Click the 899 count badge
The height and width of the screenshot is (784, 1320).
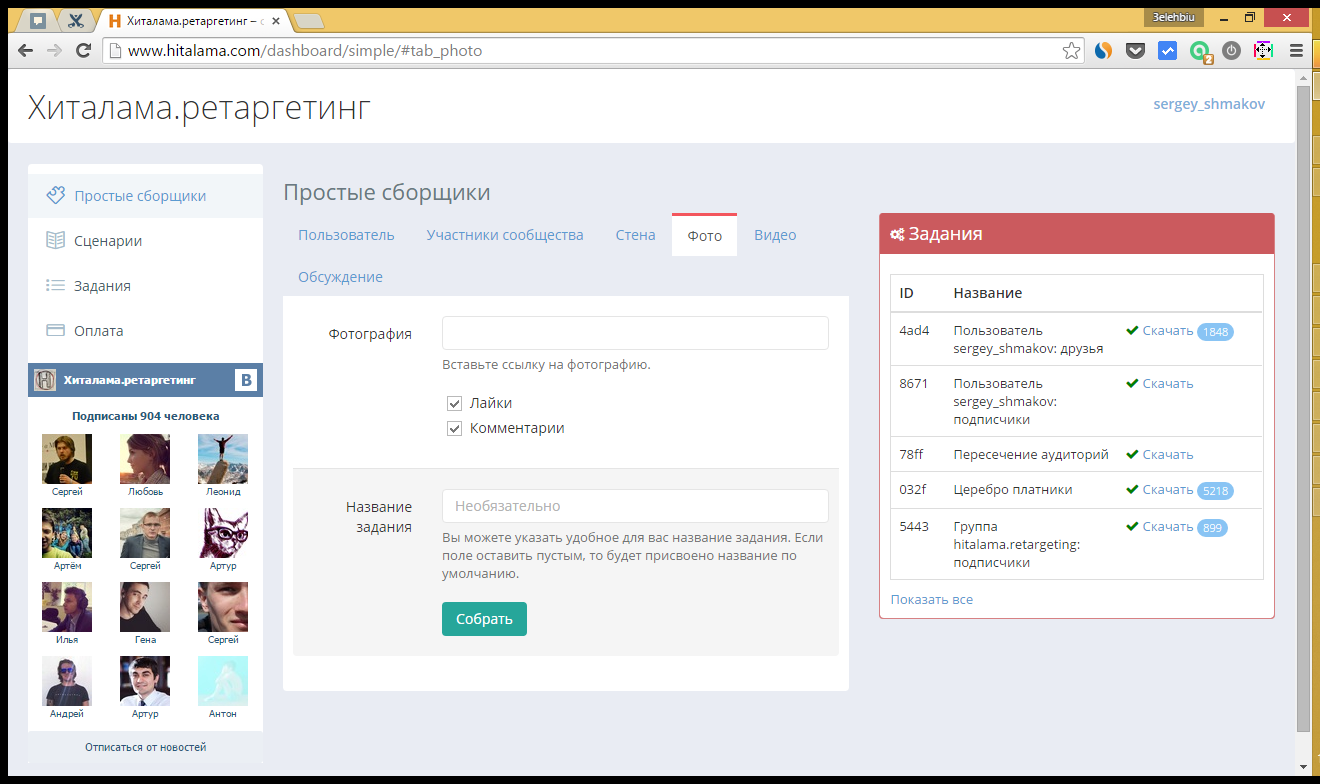tap(1212, 528)
